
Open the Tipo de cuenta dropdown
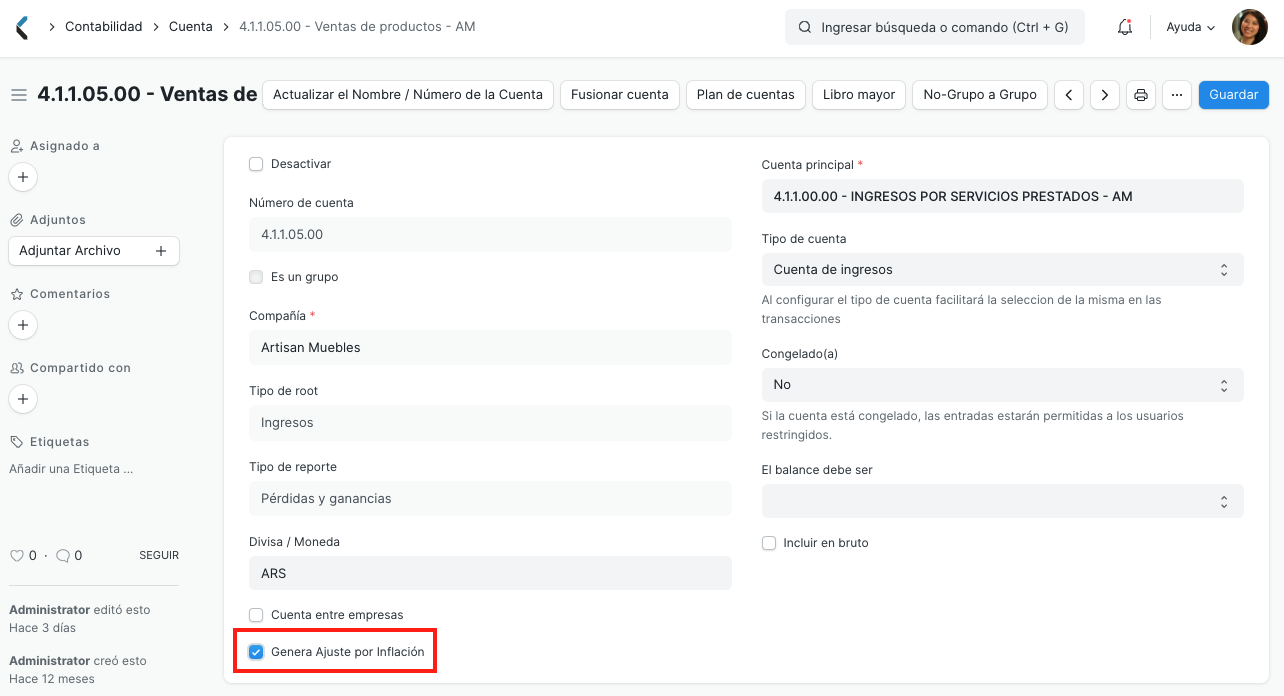tap(1002, 270)
